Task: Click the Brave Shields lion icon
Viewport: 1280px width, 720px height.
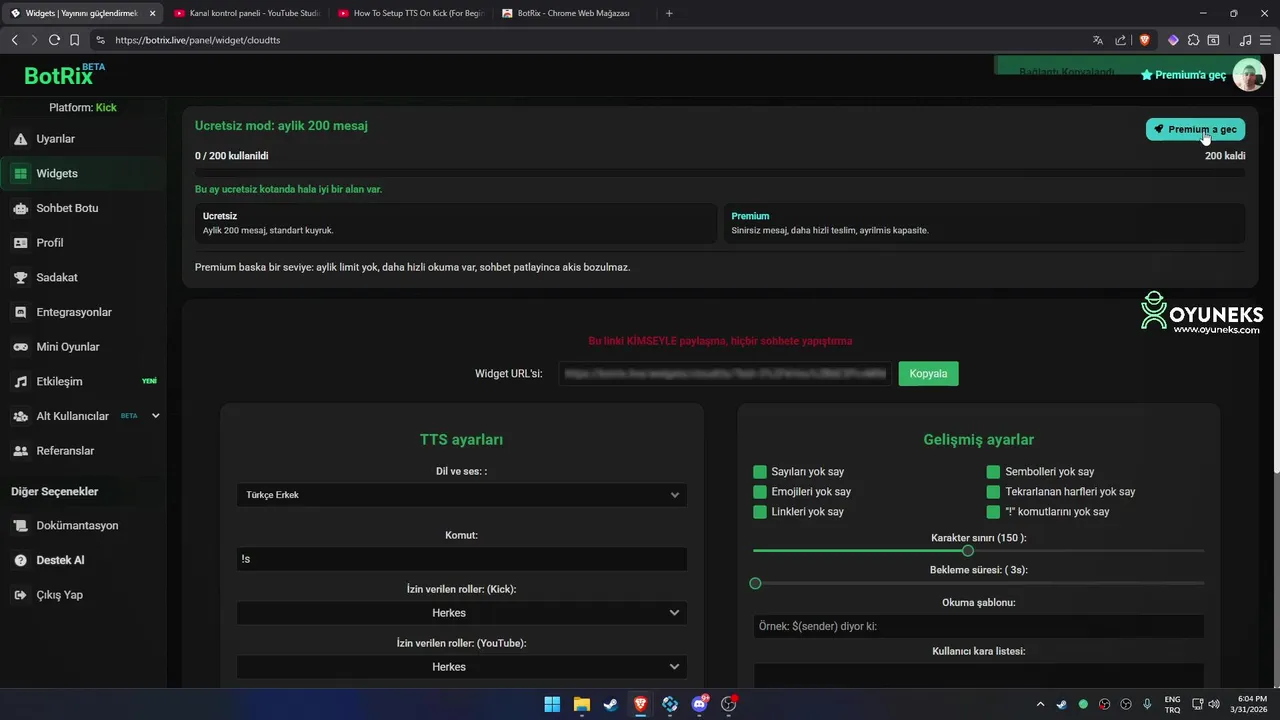Action: coord(1145,40)
